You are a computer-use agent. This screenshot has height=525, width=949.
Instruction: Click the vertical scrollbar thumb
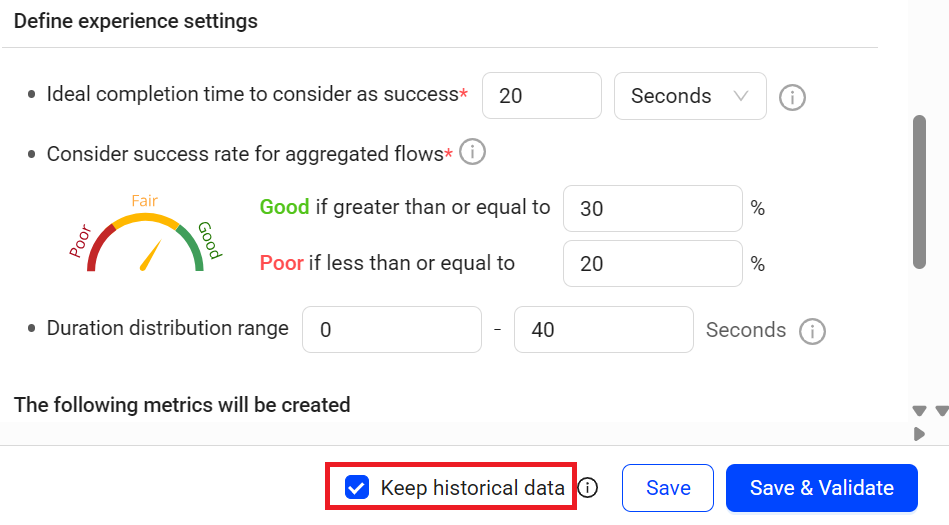919,191
